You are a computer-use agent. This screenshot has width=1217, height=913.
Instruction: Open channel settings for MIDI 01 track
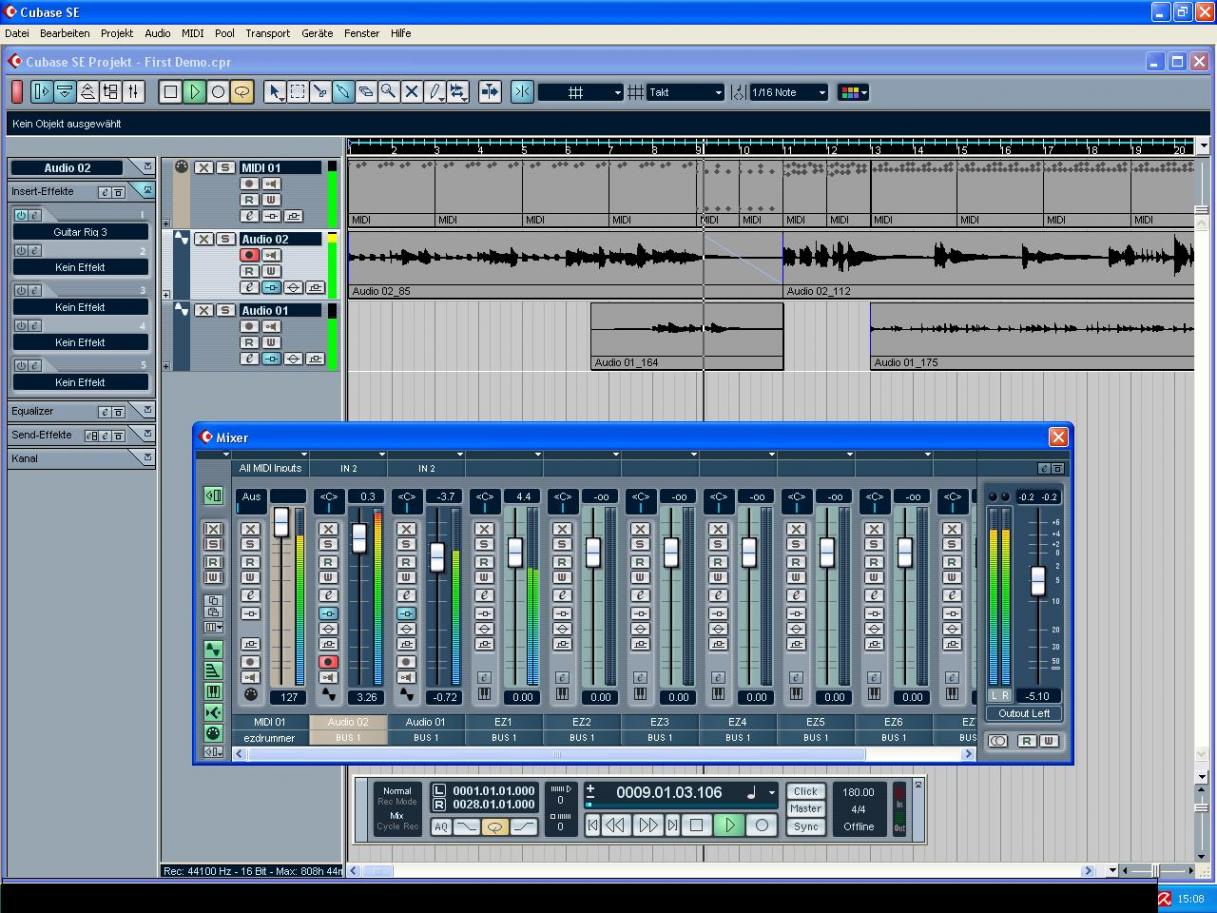point(248,215)
